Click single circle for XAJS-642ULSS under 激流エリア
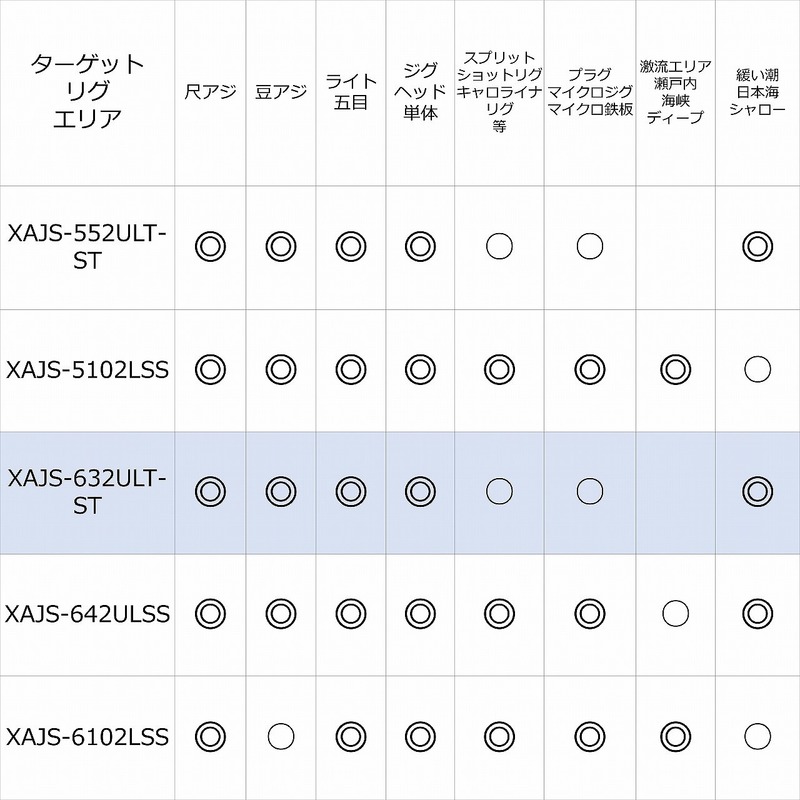The image size is (800, 800). (672, 613)
